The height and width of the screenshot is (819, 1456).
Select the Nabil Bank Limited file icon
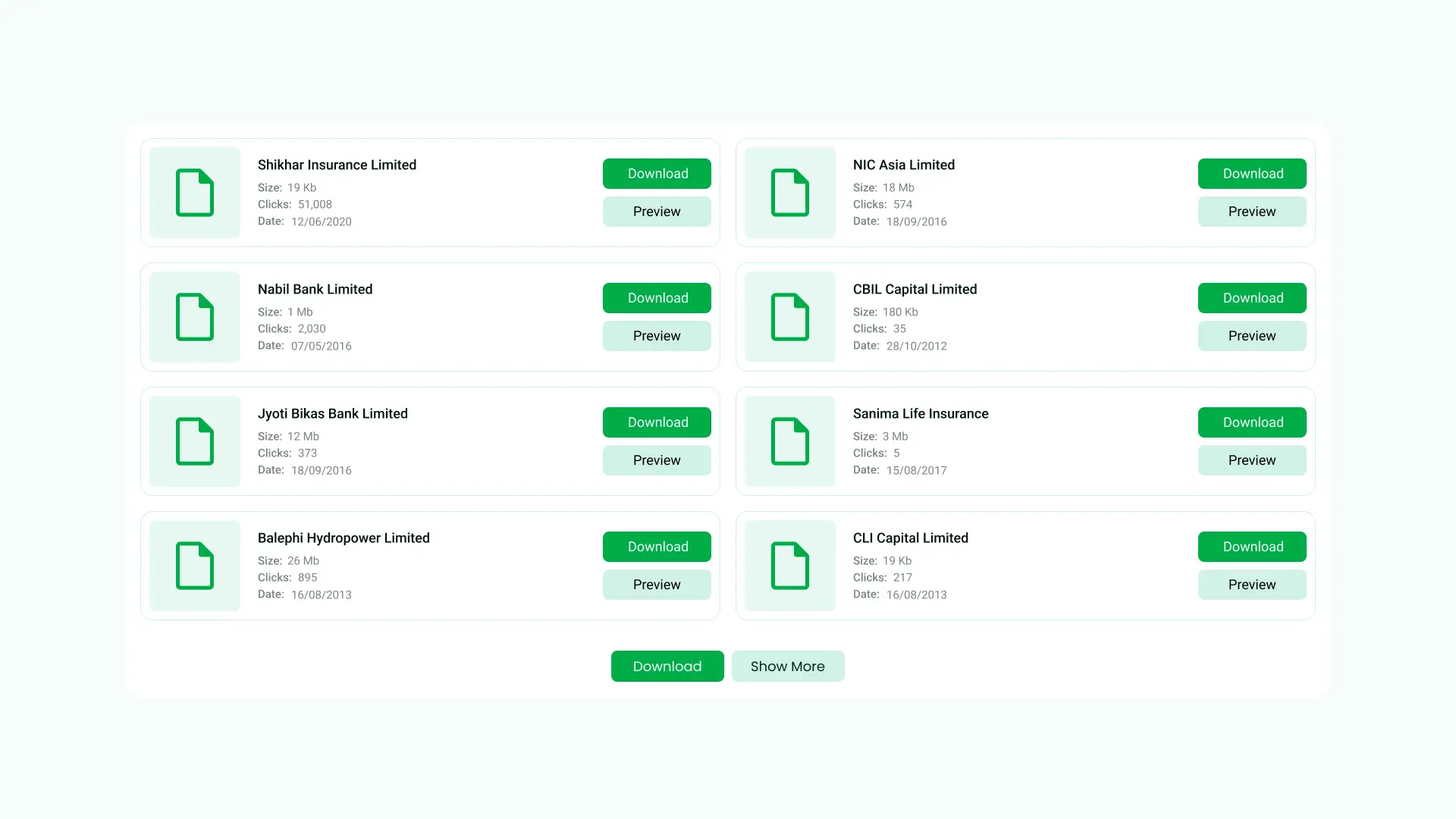tap(194, 317)
